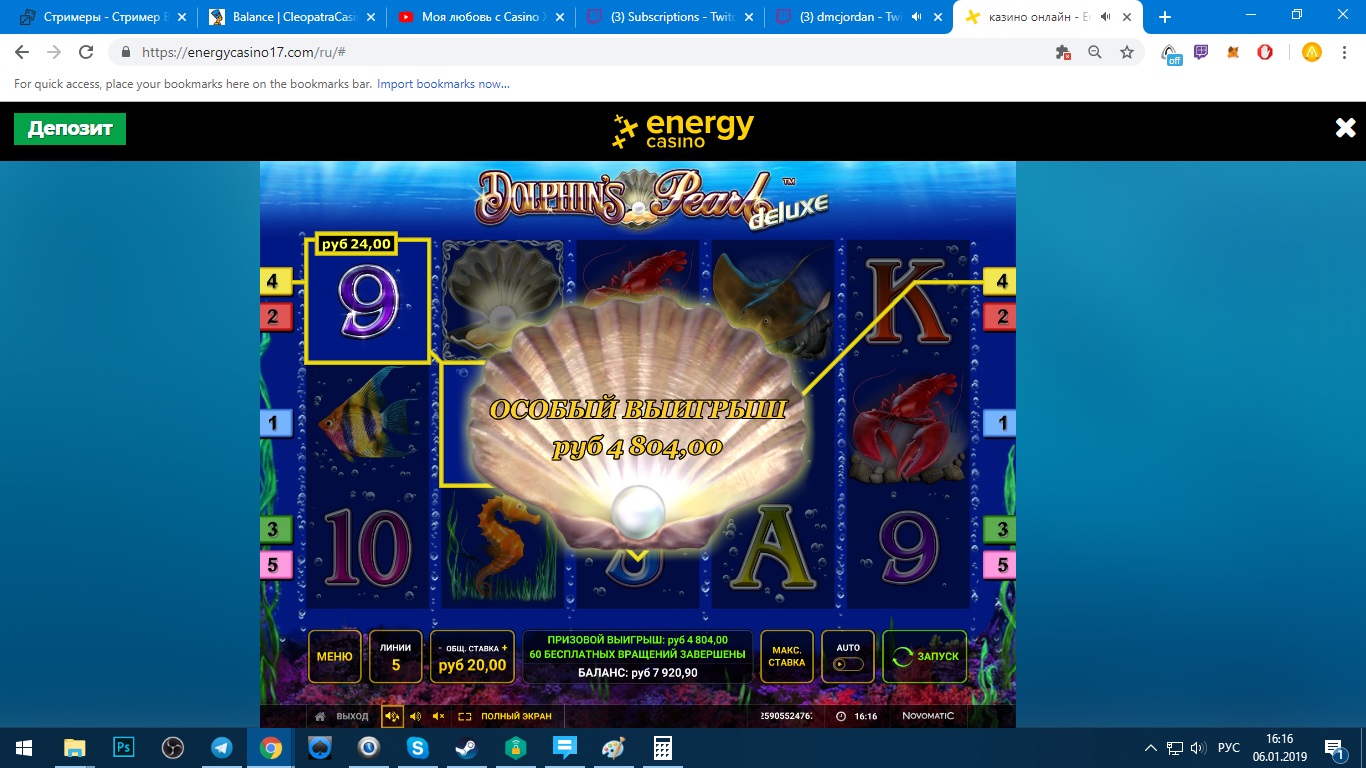Click the home icon next to ВЫХОД
1366x768 pixels.
click(320, 716)
